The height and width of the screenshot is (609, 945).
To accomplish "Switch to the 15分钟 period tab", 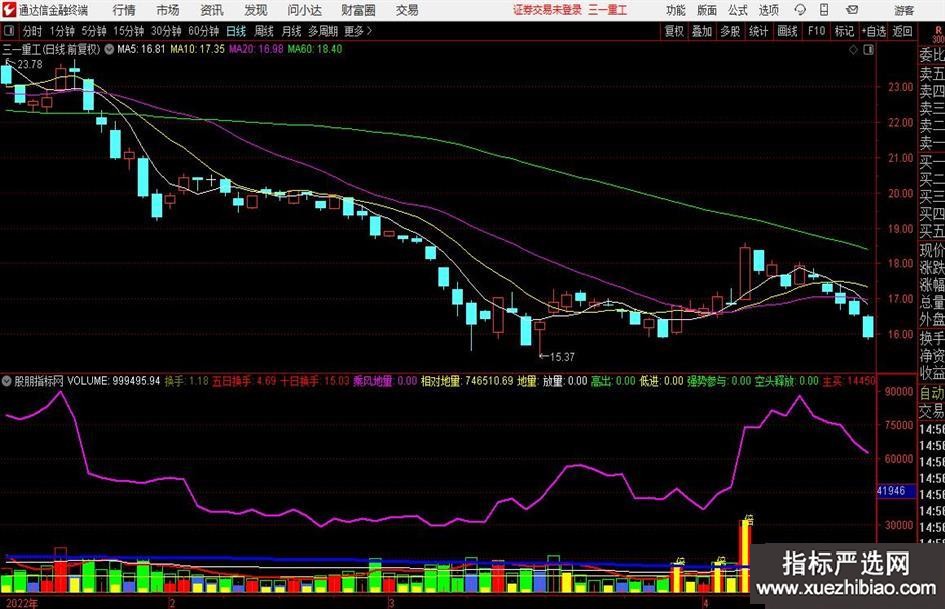I will point(129,31).
